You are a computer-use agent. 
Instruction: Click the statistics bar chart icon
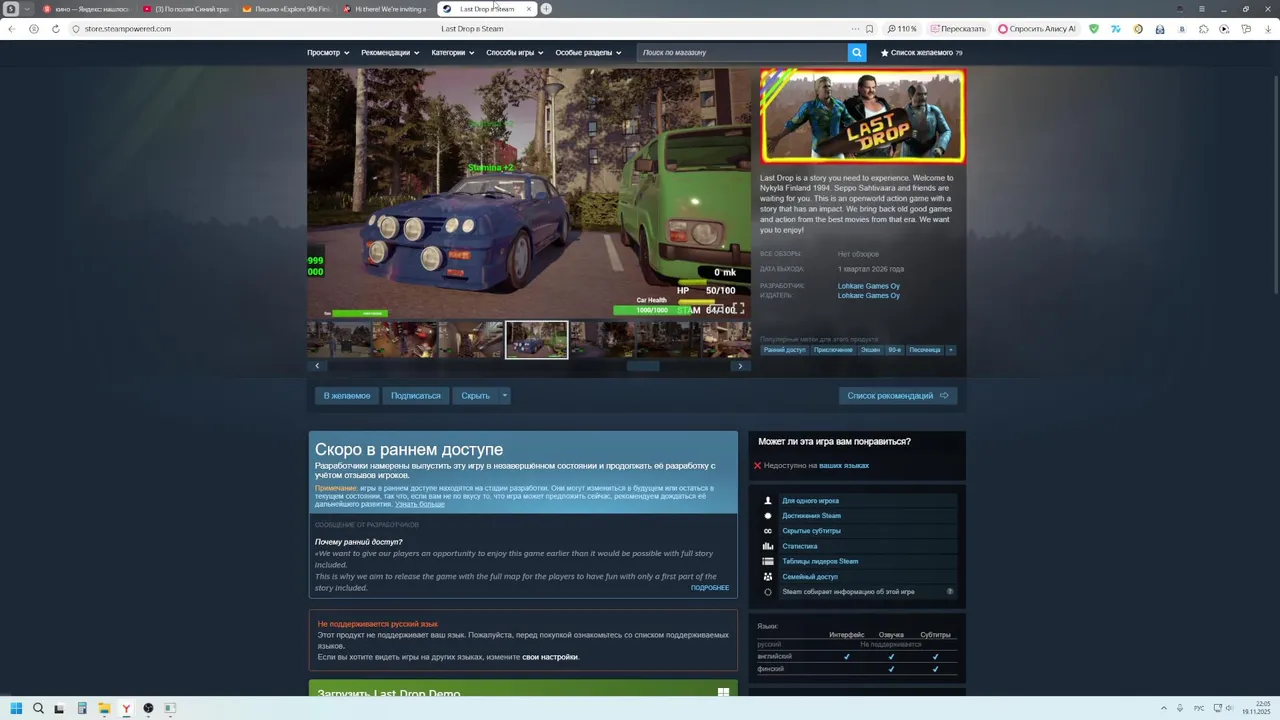[768, 546]
